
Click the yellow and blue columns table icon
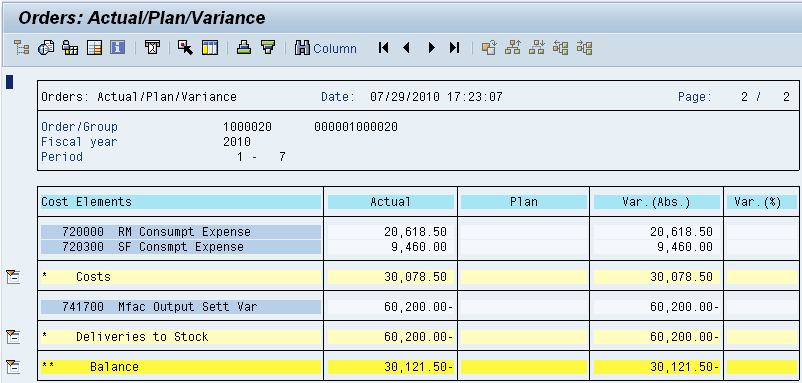point(210,48)
